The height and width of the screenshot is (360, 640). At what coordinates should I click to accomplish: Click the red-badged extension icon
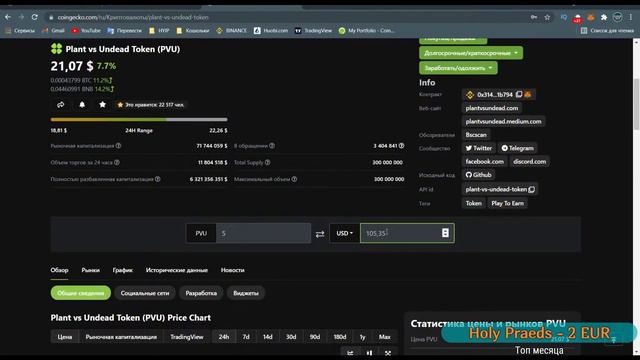pos(577,18)
